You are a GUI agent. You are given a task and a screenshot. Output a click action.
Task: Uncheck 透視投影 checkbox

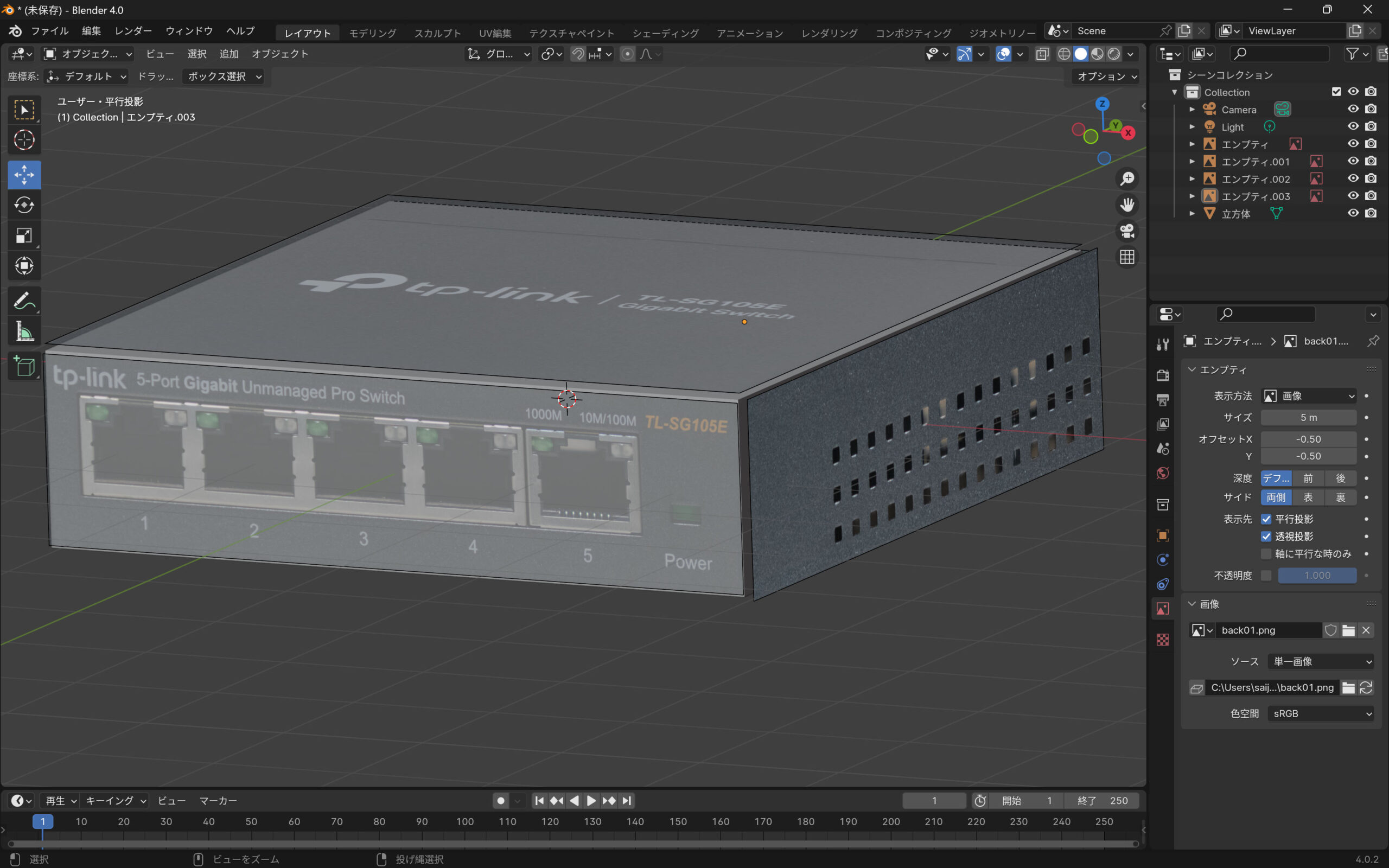[1266, 536]
